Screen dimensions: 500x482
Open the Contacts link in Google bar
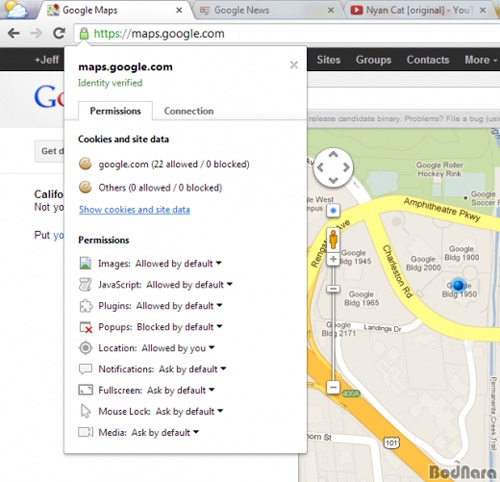(x=428, y=60)
